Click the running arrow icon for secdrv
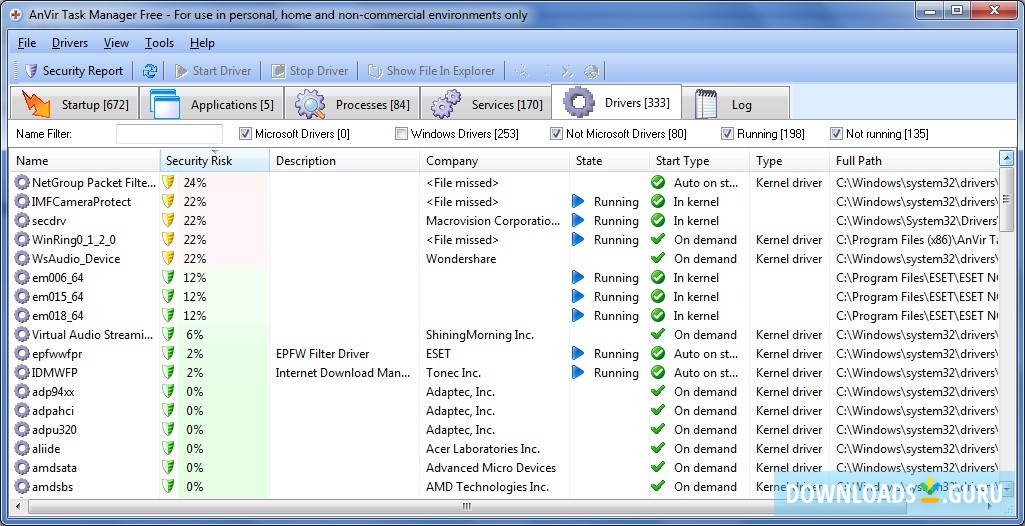The image size is (1025, 526). (x=578, y=221)
